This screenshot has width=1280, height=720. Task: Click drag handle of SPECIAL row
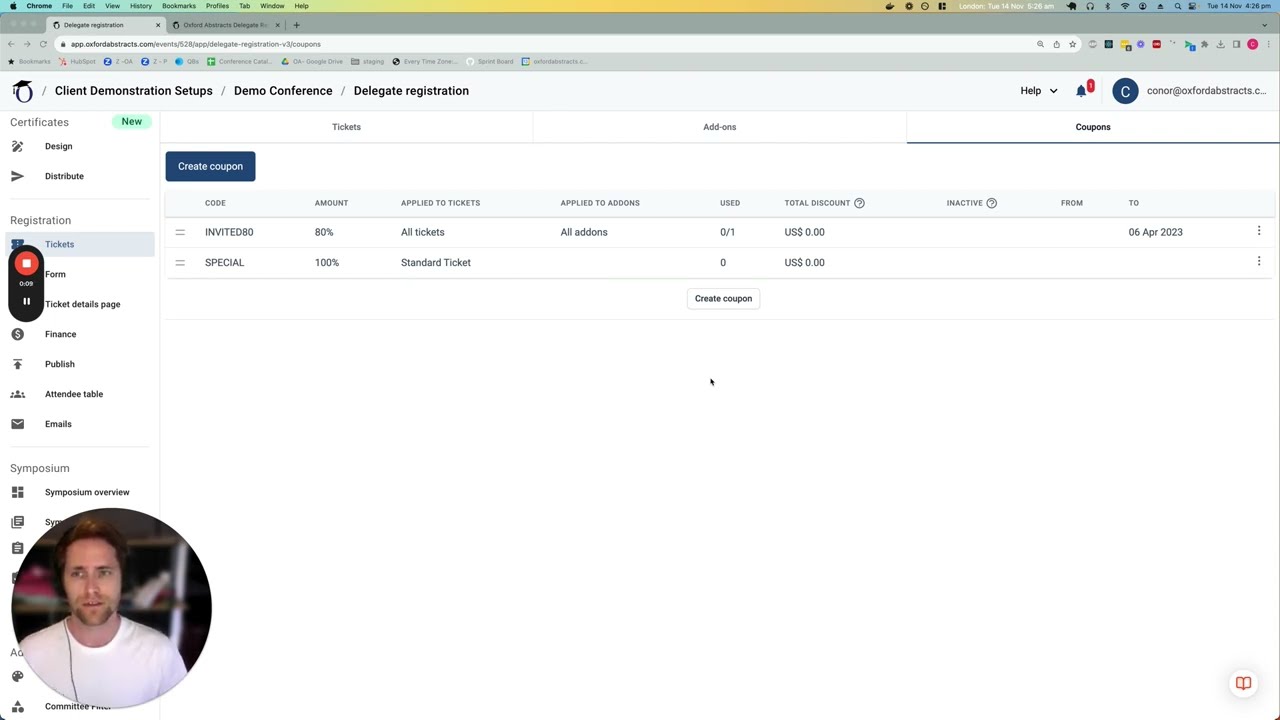pos(180,262)
